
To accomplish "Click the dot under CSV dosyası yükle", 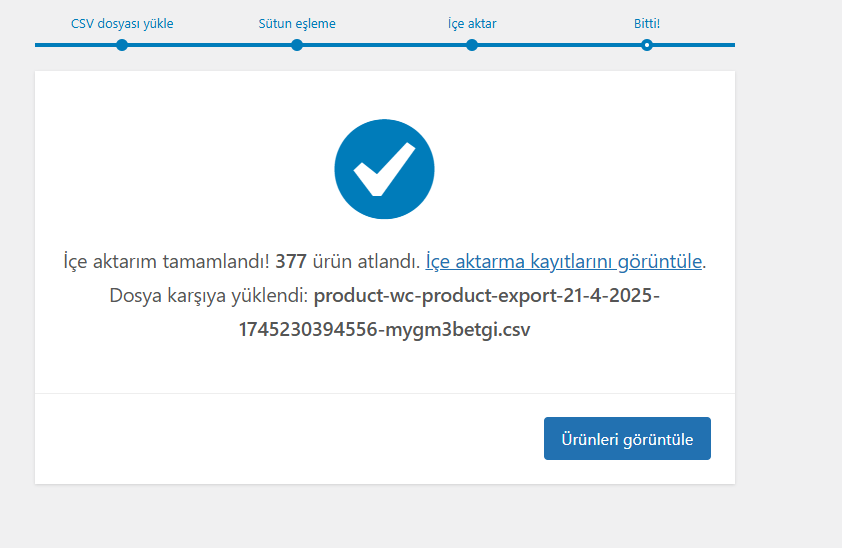I will 122,45.
